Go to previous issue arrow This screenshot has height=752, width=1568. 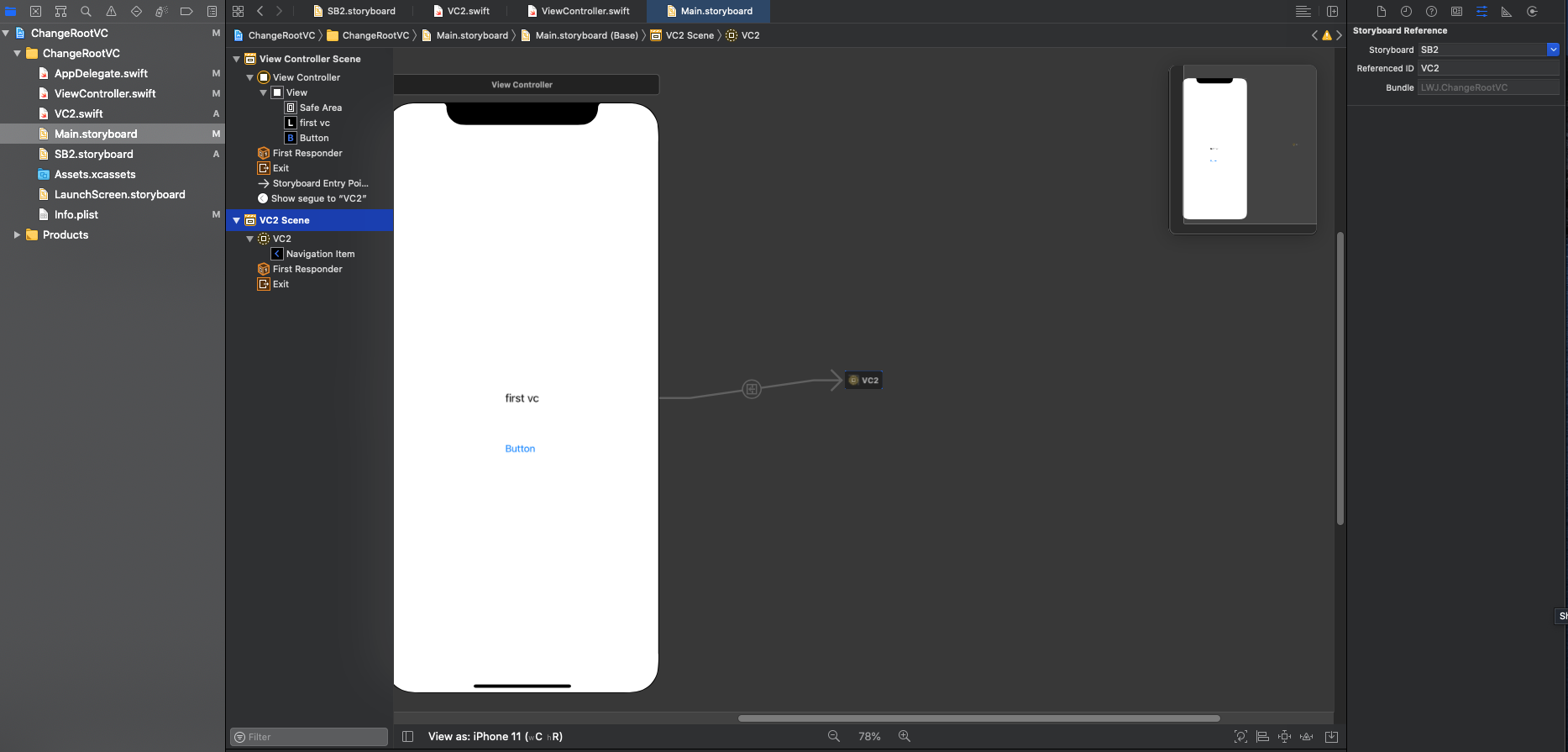[1315, 35]
